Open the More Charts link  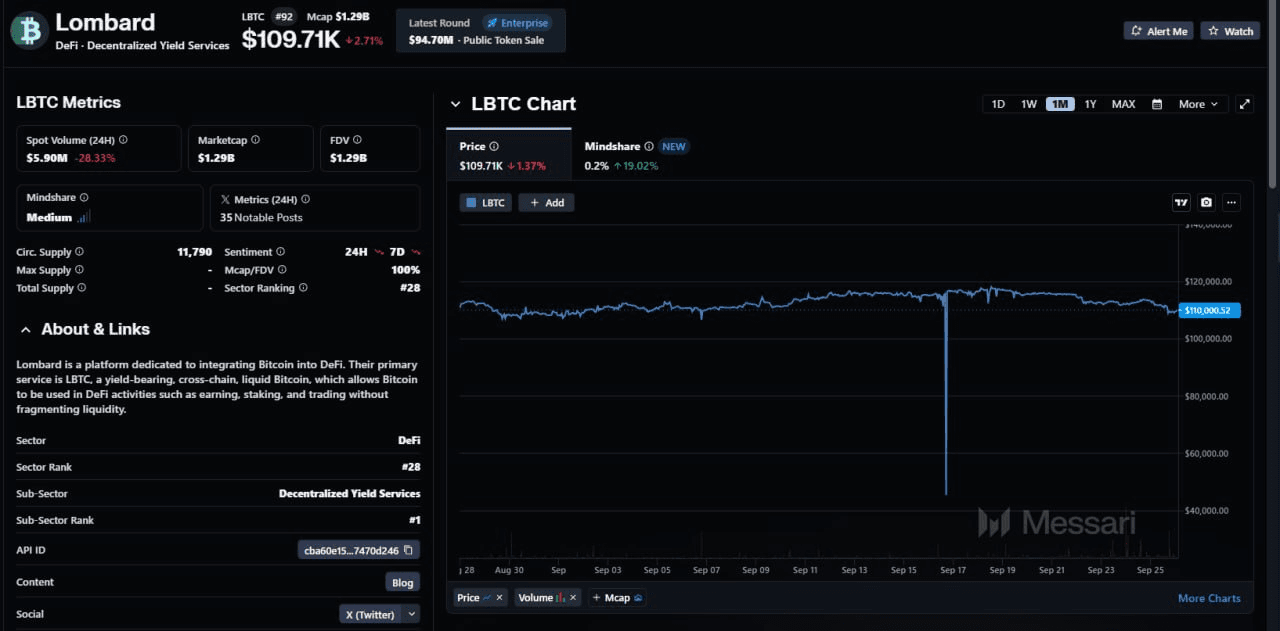point(1209,598)
